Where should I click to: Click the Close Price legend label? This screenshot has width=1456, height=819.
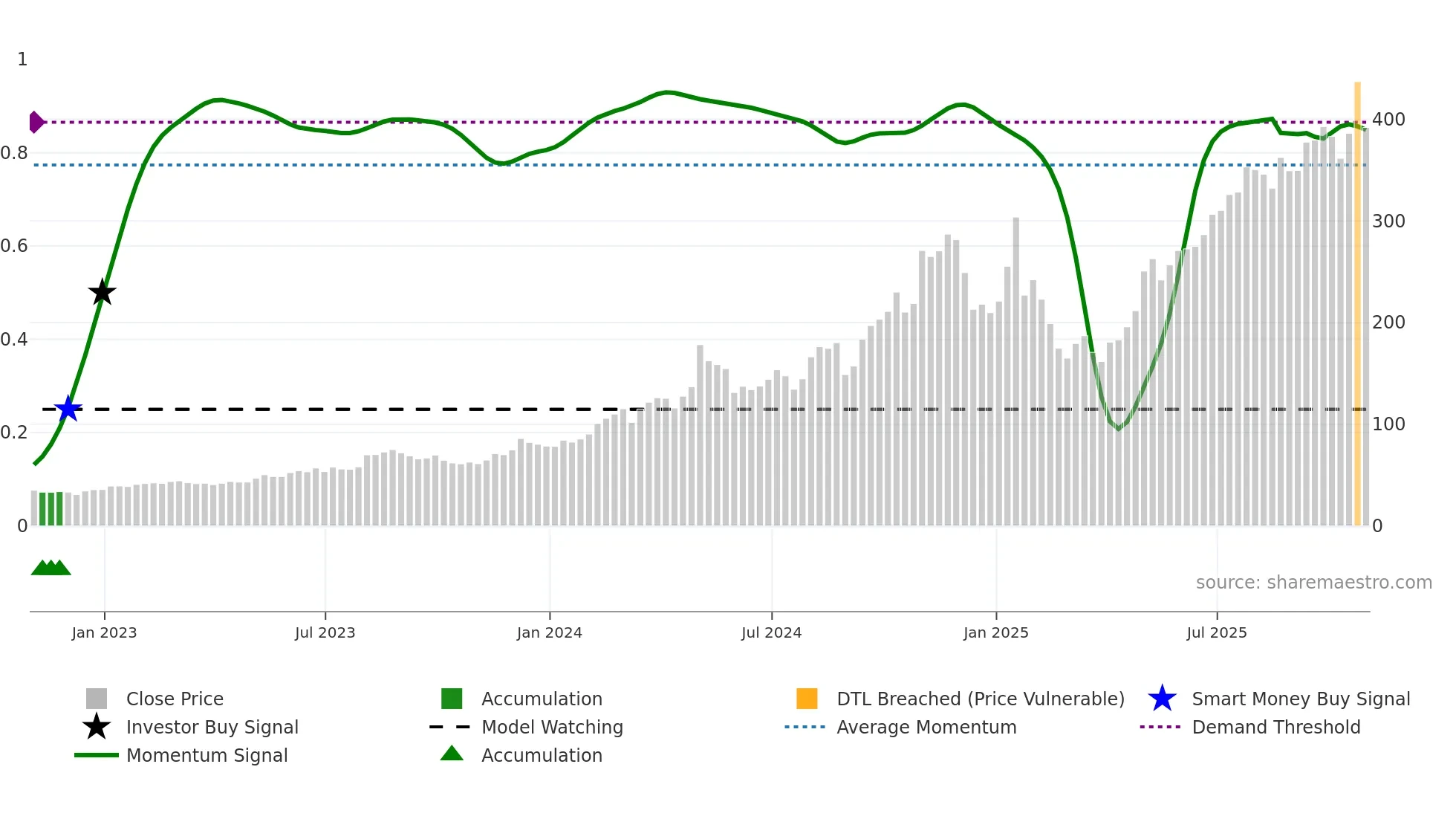click(175, 699)
